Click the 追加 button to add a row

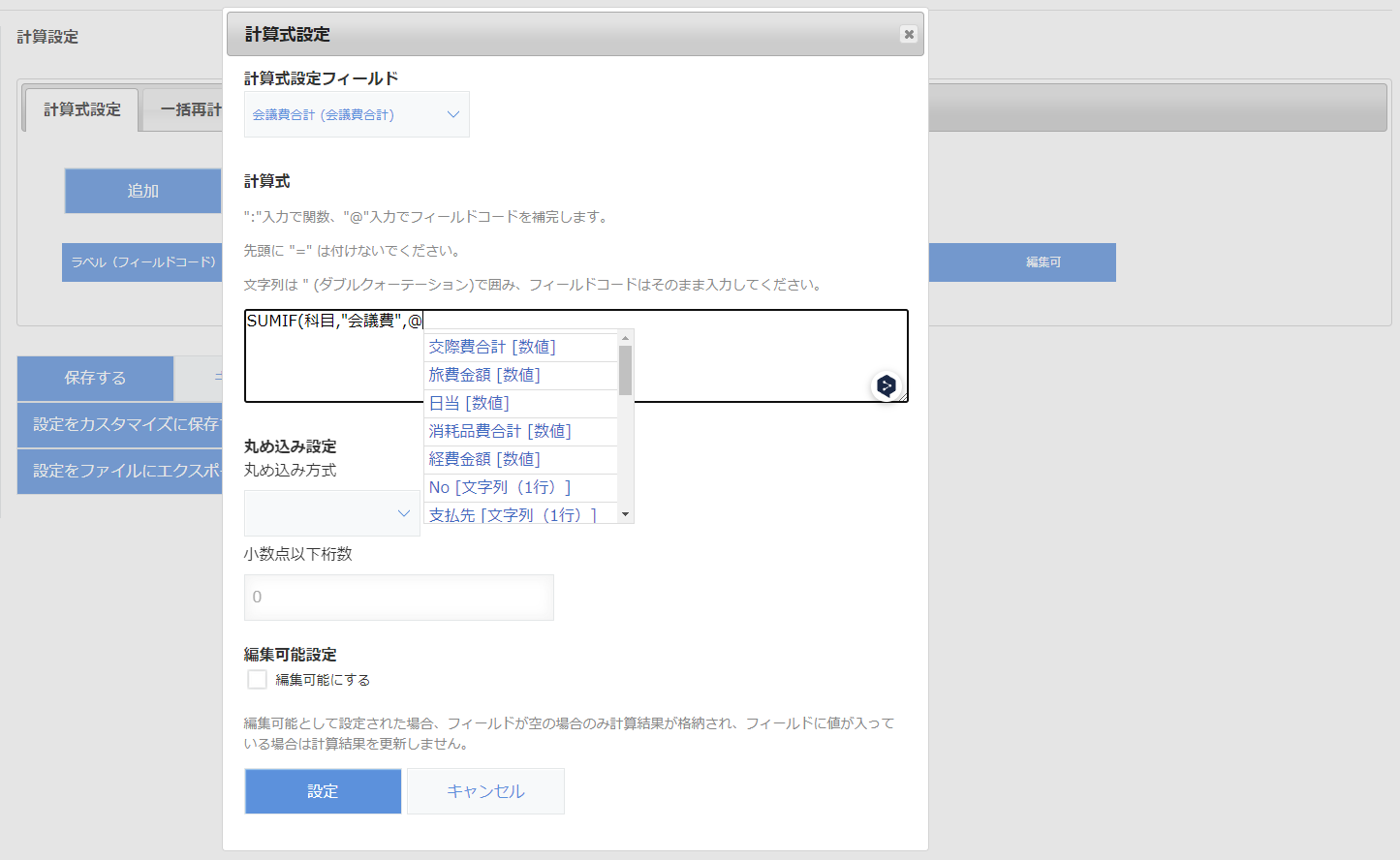coord(141,190)
